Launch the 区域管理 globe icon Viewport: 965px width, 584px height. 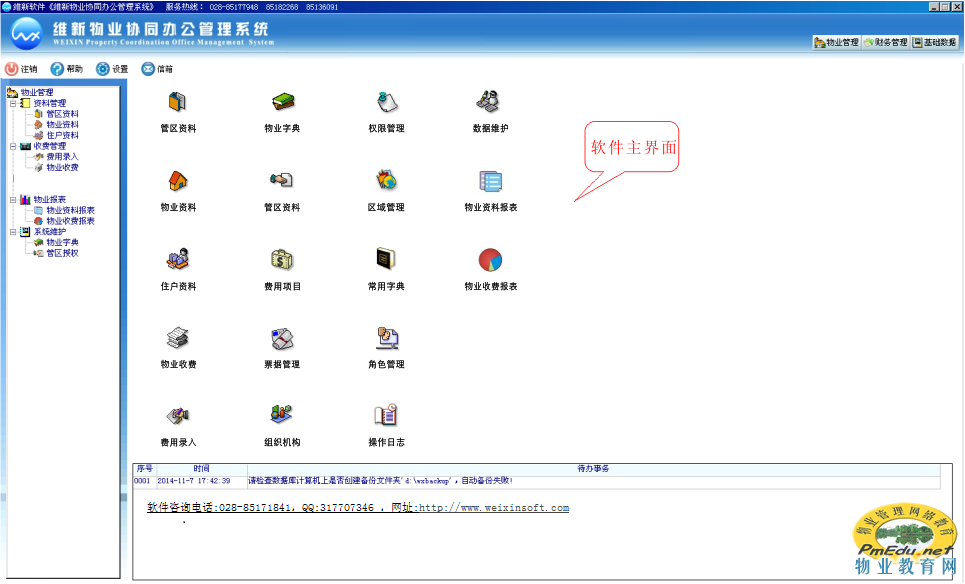coord(386,181)
